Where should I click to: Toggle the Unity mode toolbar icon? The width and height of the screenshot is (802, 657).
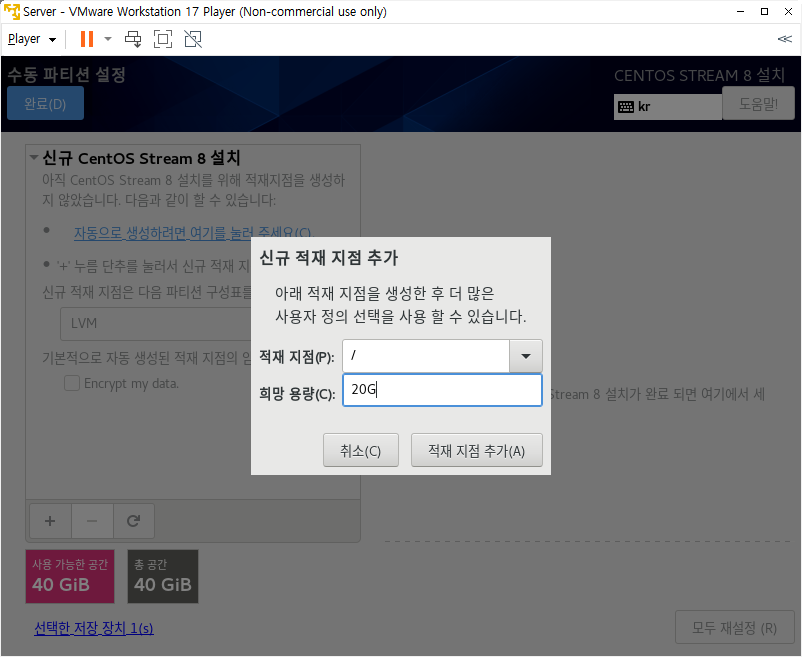click(x=193, y=39)
